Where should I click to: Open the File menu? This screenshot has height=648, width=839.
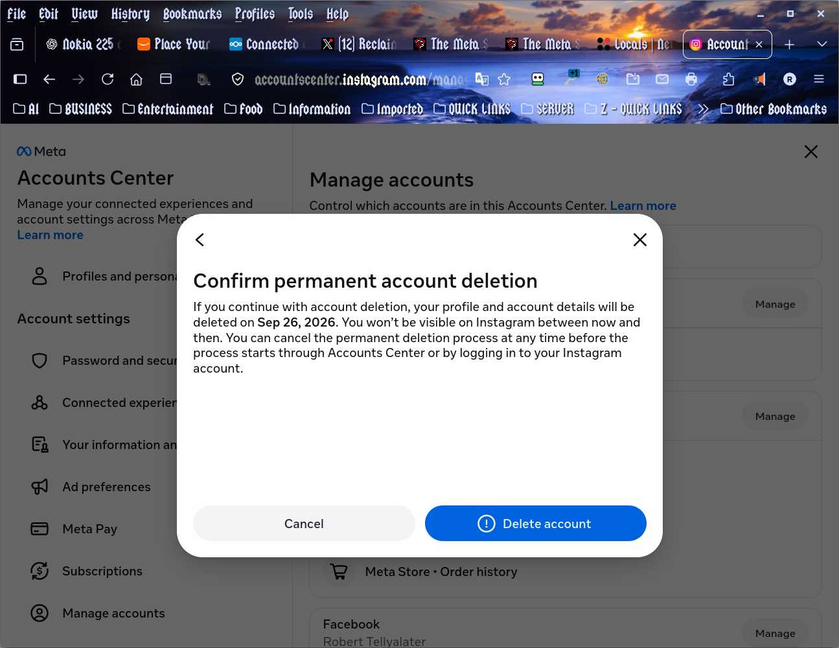point(17,14)
